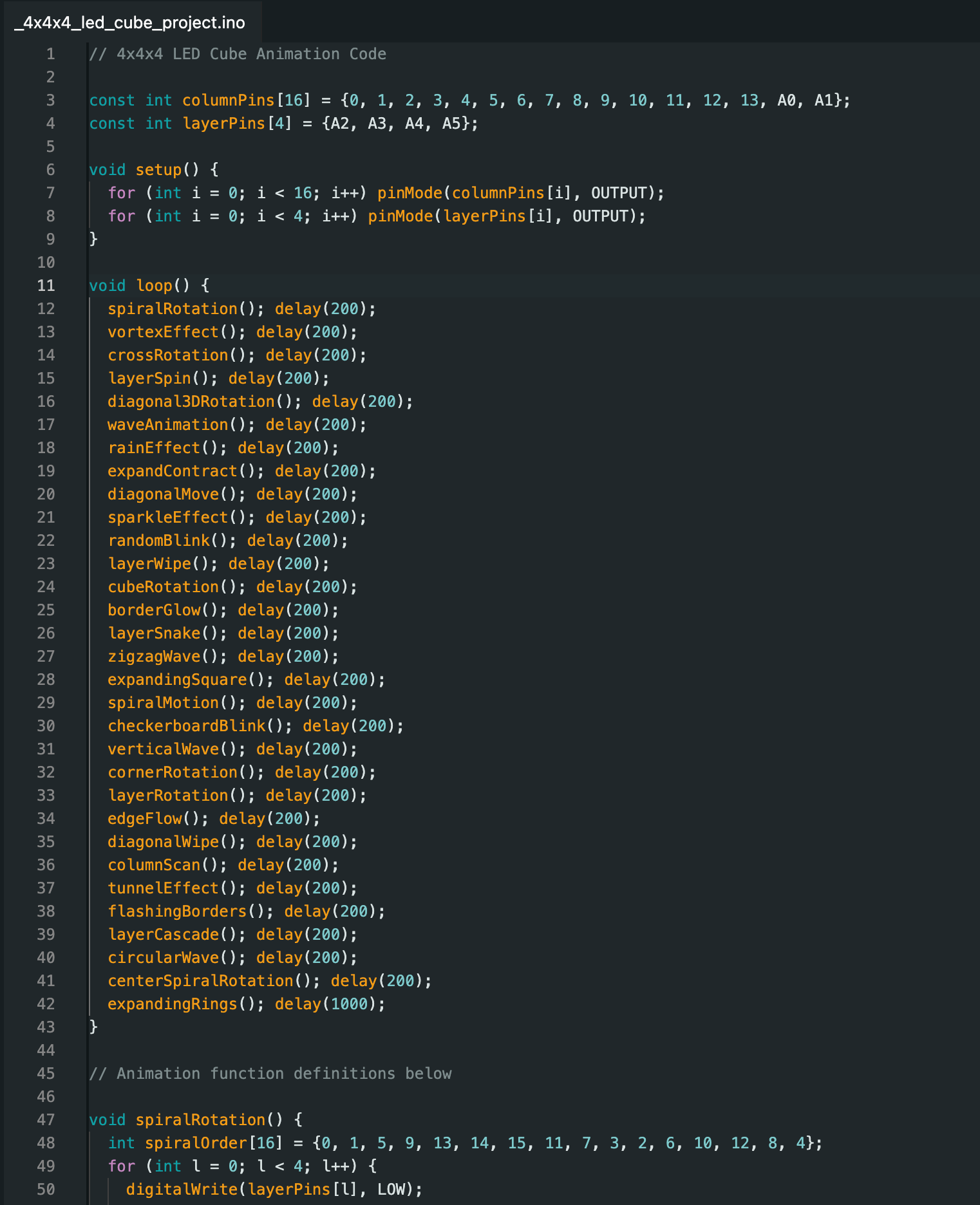Click the '// 4x4x4 LED Cube Animation Code' comment
980x1205 pixels.
[x=238, y=54]
